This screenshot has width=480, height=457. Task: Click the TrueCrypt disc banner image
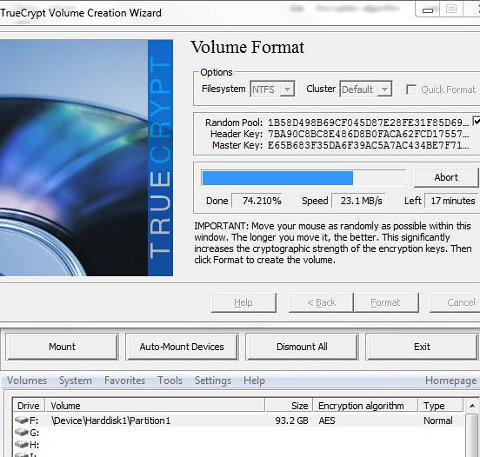tap(86, 158)
